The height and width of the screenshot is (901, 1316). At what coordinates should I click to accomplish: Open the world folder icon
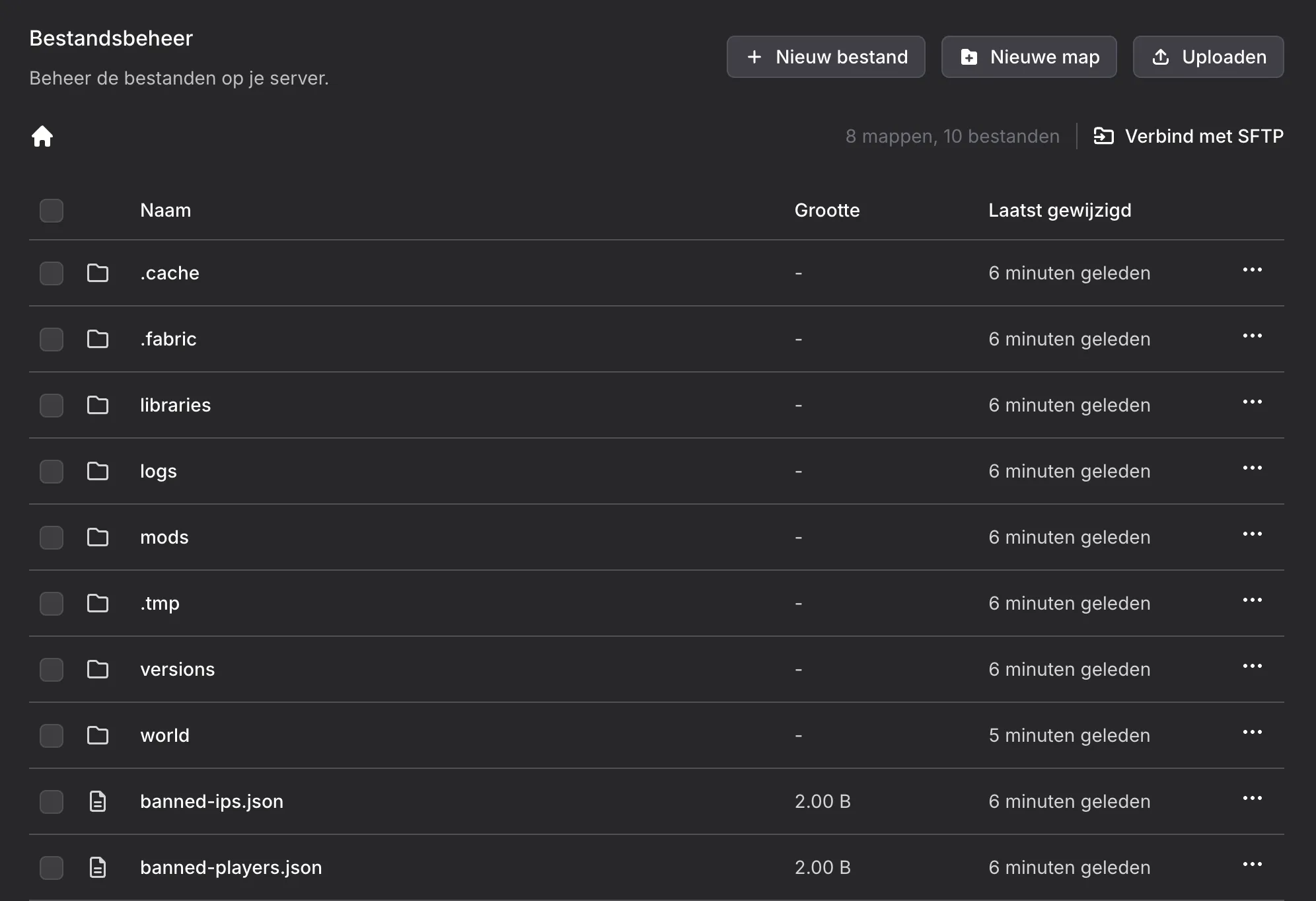(x=98, y=735)
